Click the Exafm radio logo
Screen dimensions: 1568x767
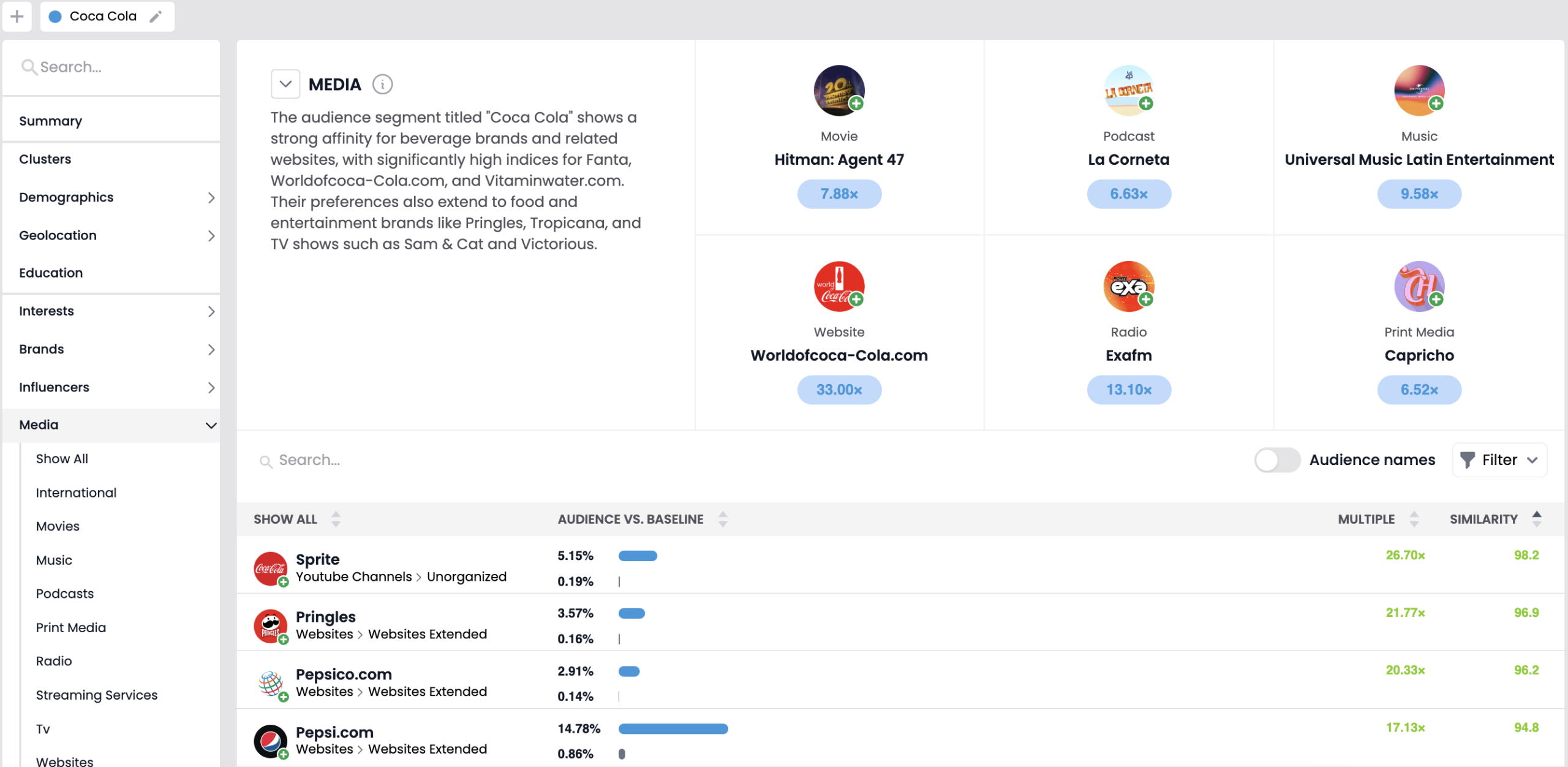(x=1128, y=286)
